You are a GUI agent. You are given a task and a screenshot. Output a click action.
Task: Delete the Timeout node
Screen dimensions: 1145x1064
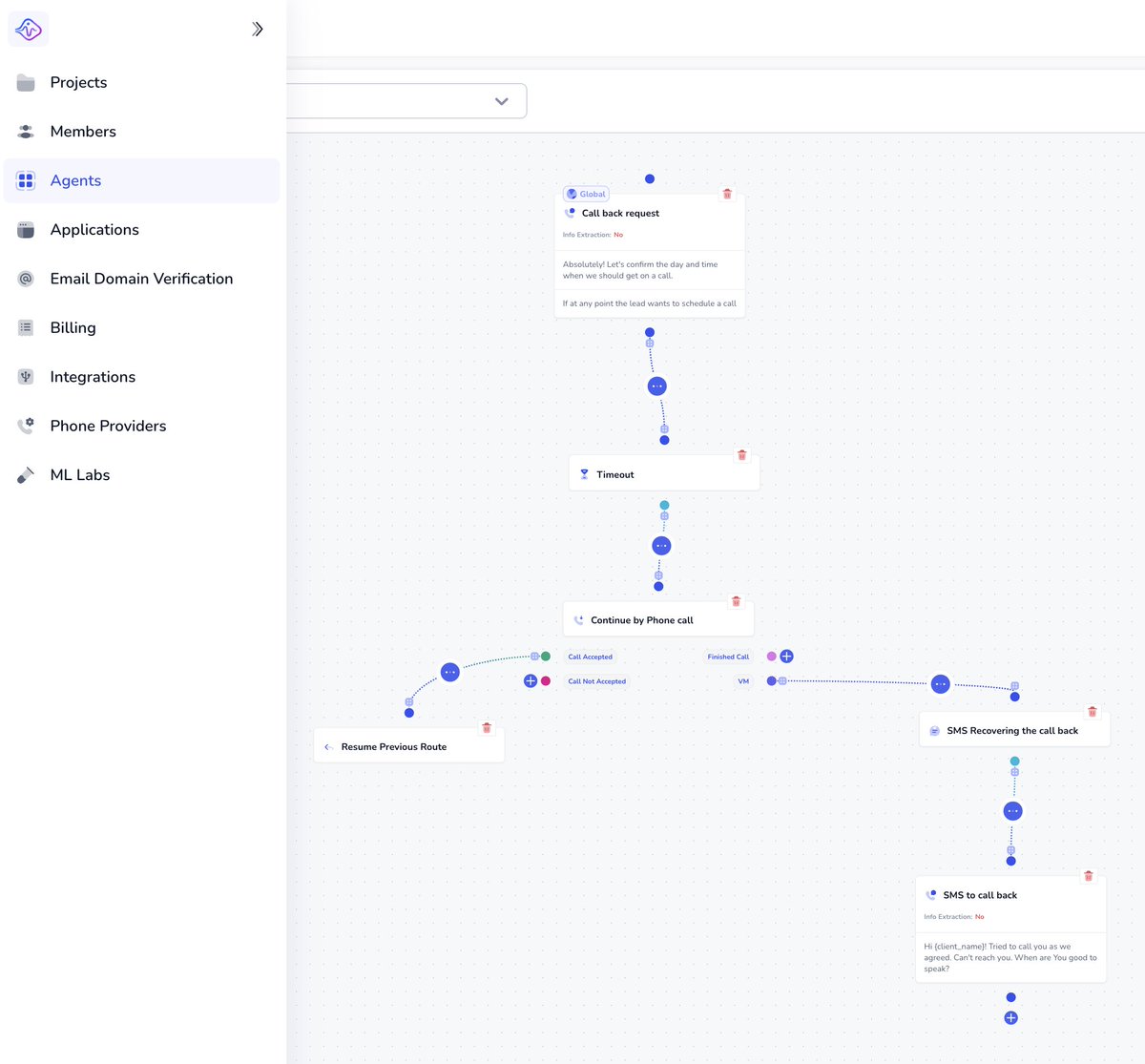741,455
